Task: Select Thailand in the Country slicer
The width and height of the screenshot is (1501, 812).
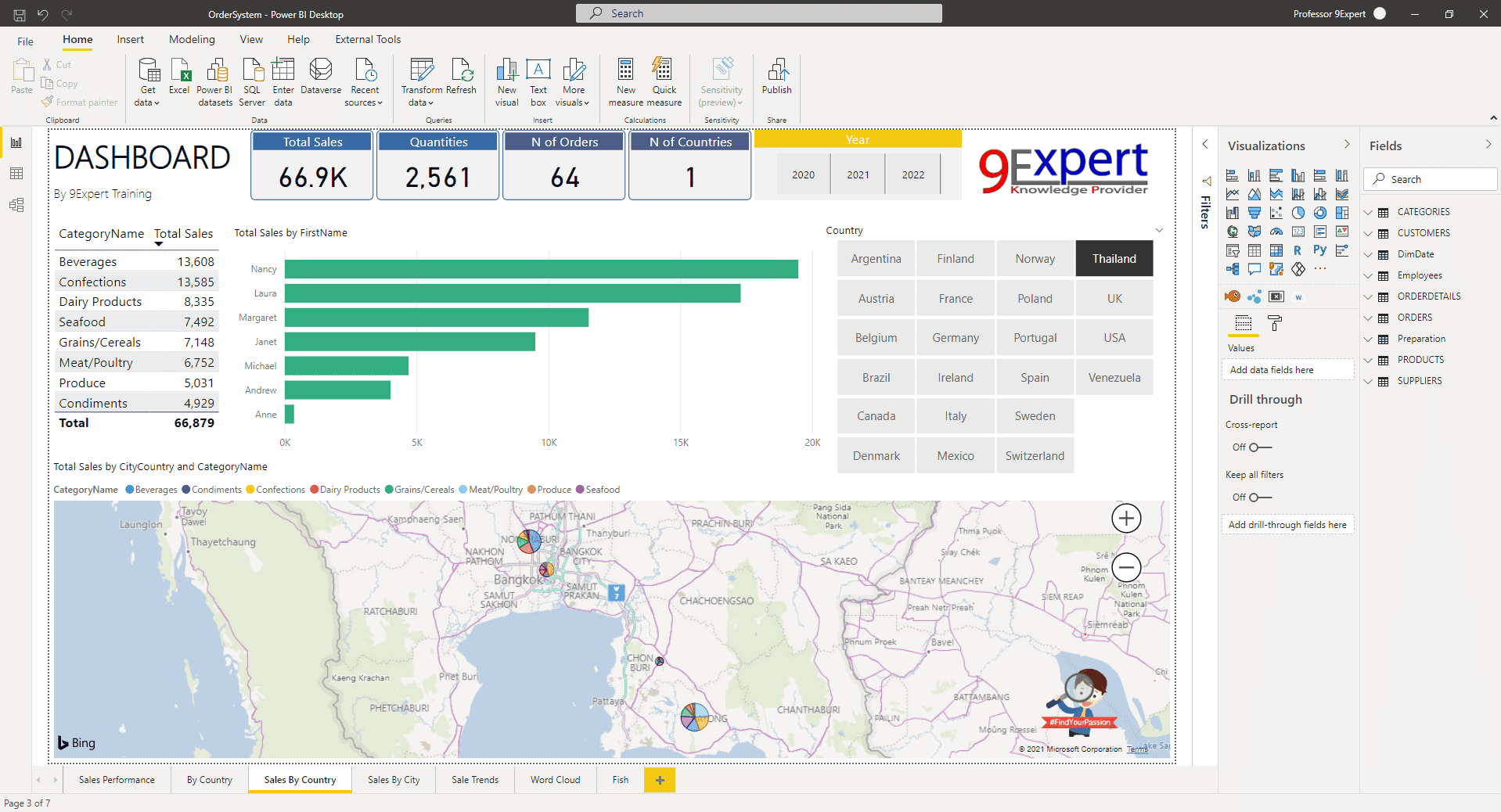Action: point(1114,258)
